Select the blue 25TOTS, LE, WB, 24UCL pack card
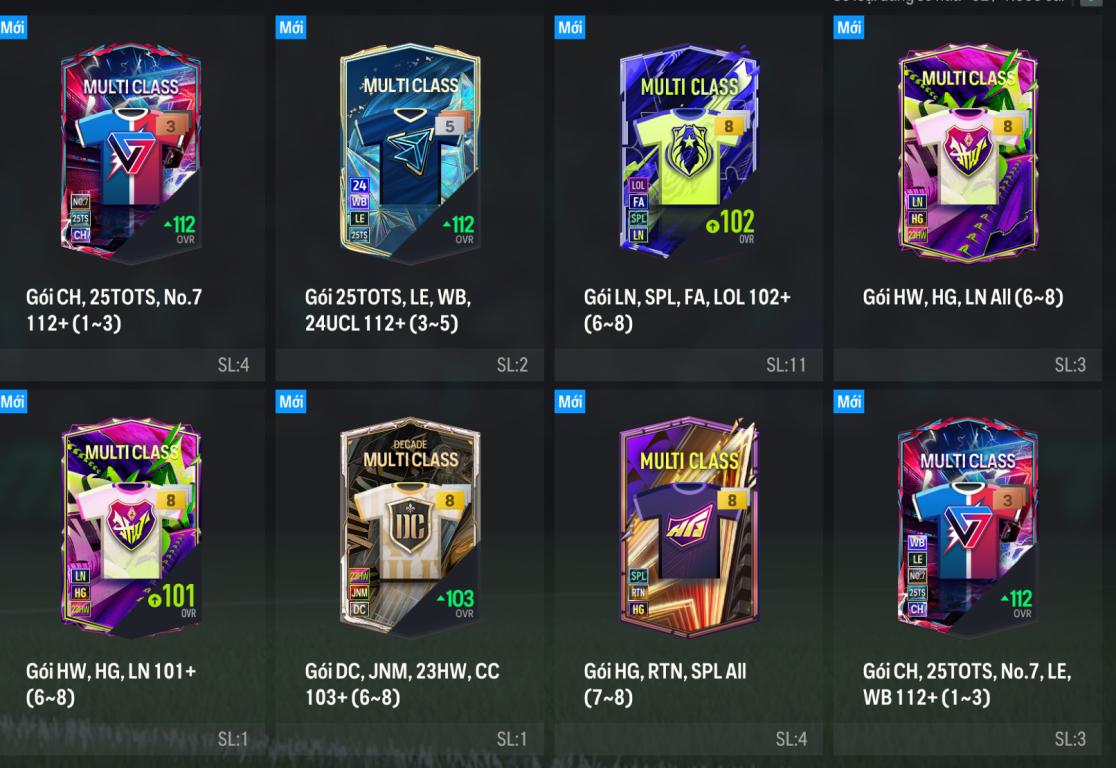Viewport: 1116px width, 768px height. click(x=410, y=153)
